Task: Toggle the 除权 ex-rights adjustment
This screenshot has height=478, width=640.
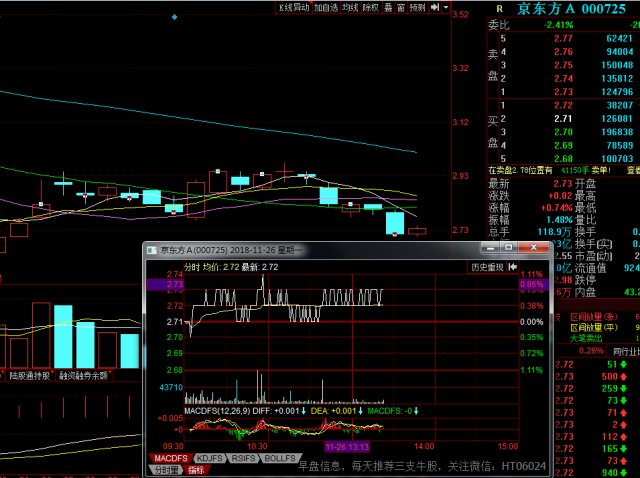Action: [371, 7]
